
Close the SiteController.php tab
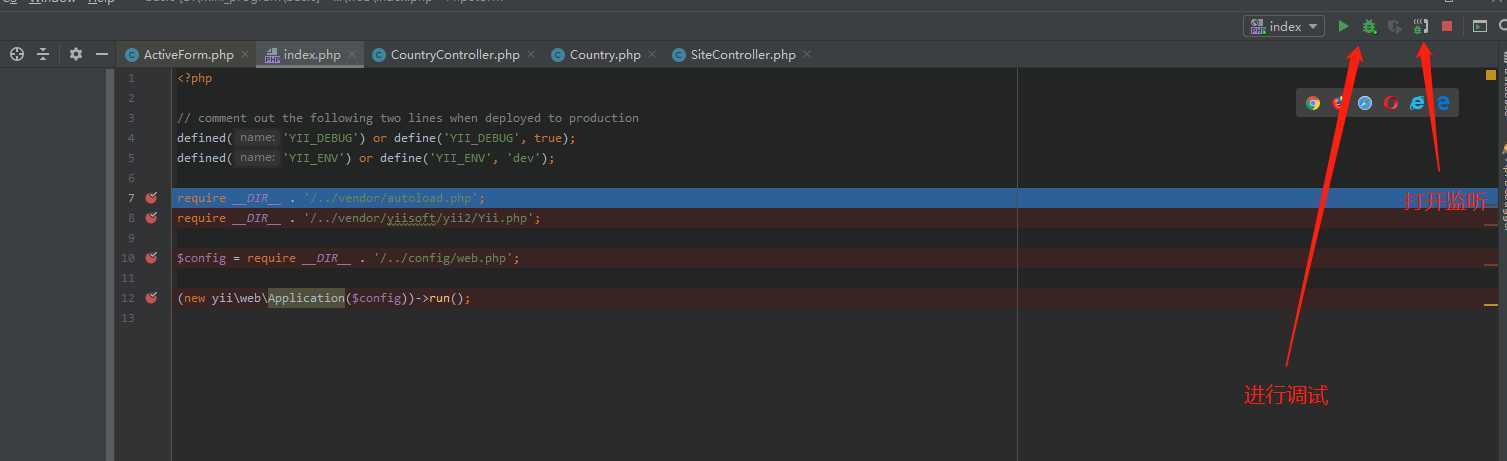807,55
